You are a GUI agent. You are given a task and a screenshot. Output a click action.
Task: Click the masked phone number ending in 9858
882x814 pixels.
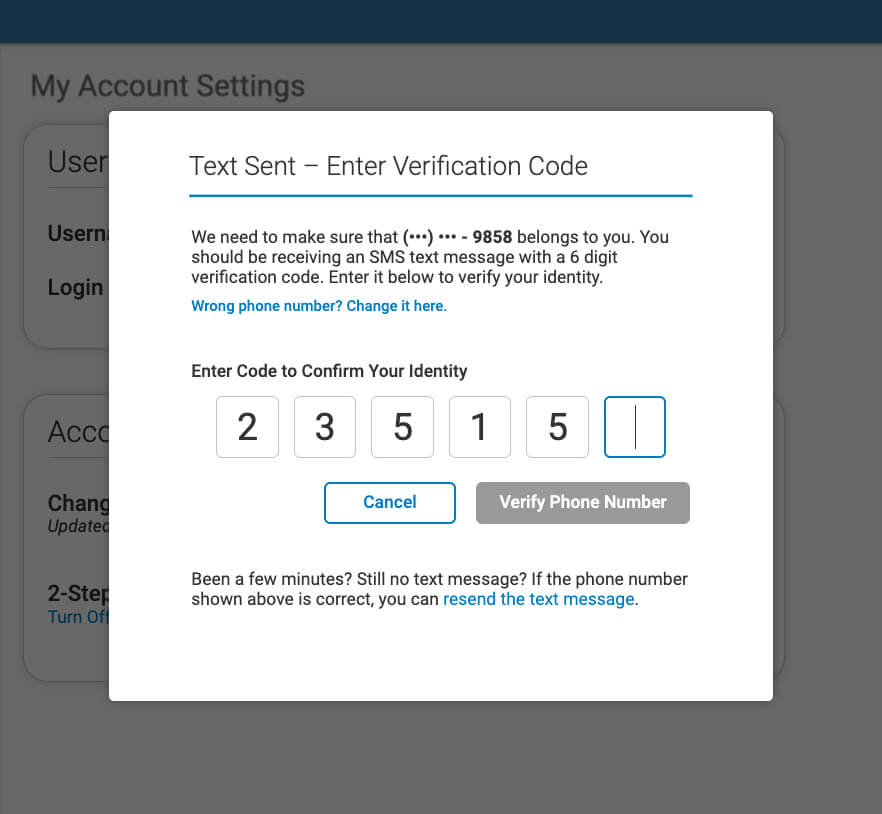(x=457, y=238)
